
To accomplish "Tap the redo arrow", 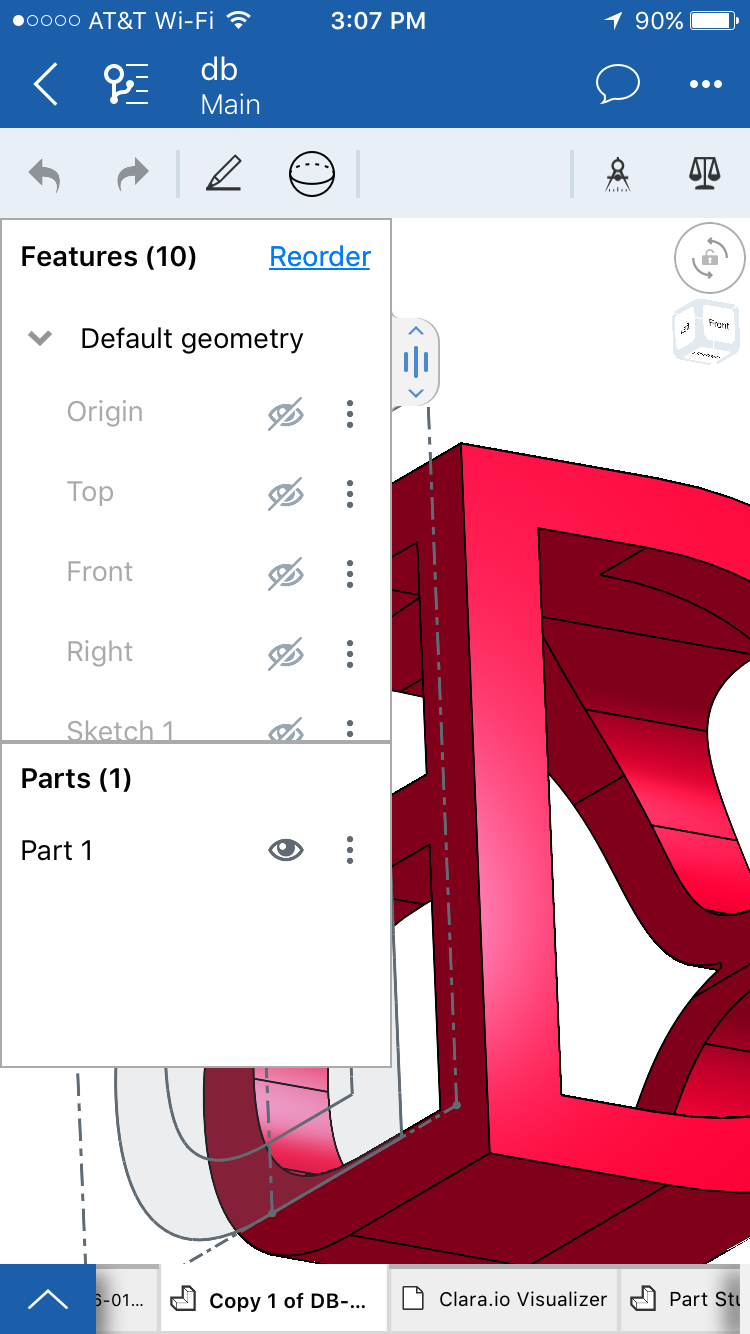I will [131, 176].
